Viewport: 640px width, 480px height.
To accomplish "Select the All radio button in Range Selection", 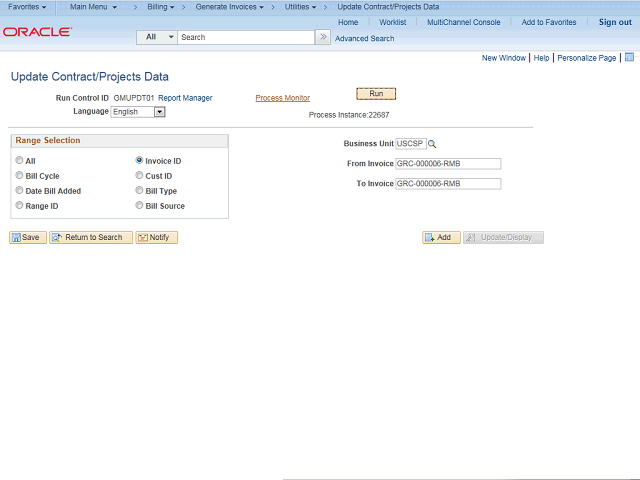I will pos(19,160).
